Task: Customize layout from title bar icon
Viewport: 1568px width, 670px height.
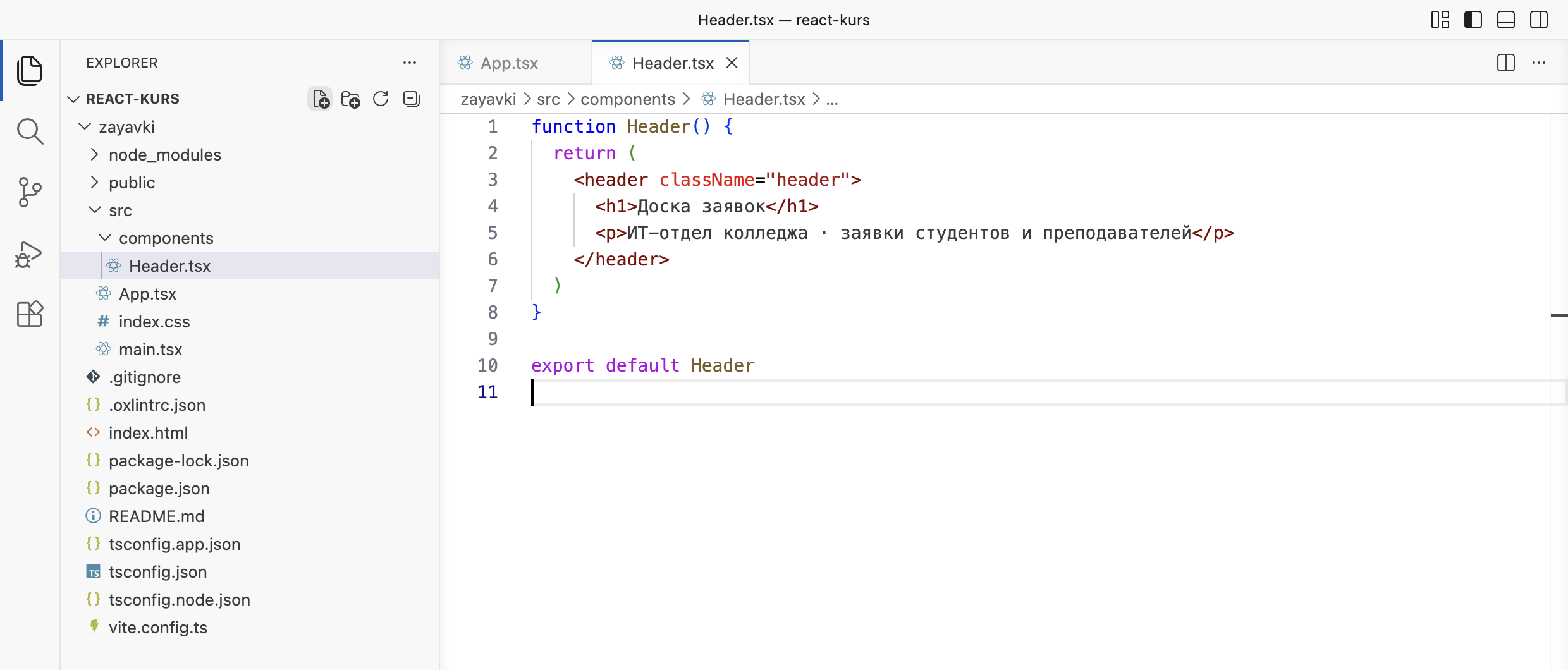Action: [1440, 20]
